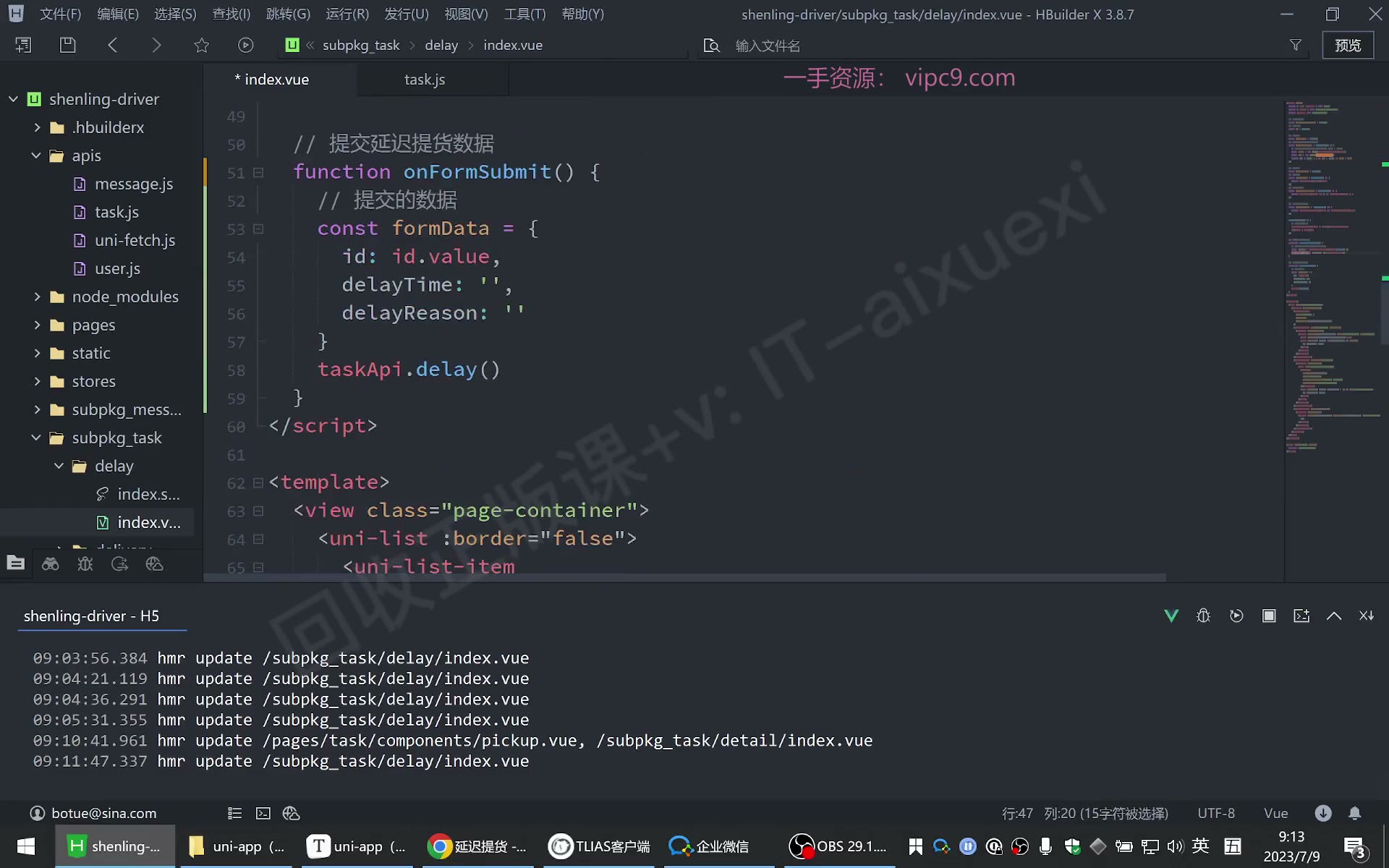Expand the .hbuilderx folder
This screenshot has width=1389, height=868.
click(37, 127)
